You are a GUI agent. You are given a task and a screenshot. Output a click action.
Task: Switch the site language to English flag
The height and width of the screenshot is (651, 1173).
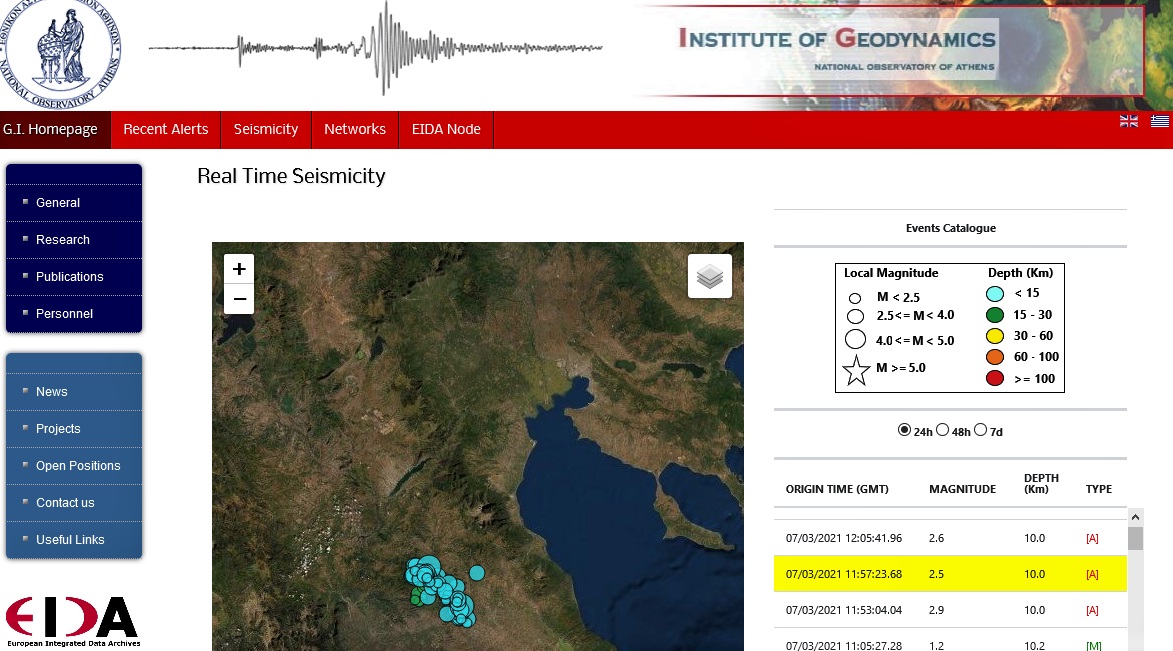(x=1129, y=121)
